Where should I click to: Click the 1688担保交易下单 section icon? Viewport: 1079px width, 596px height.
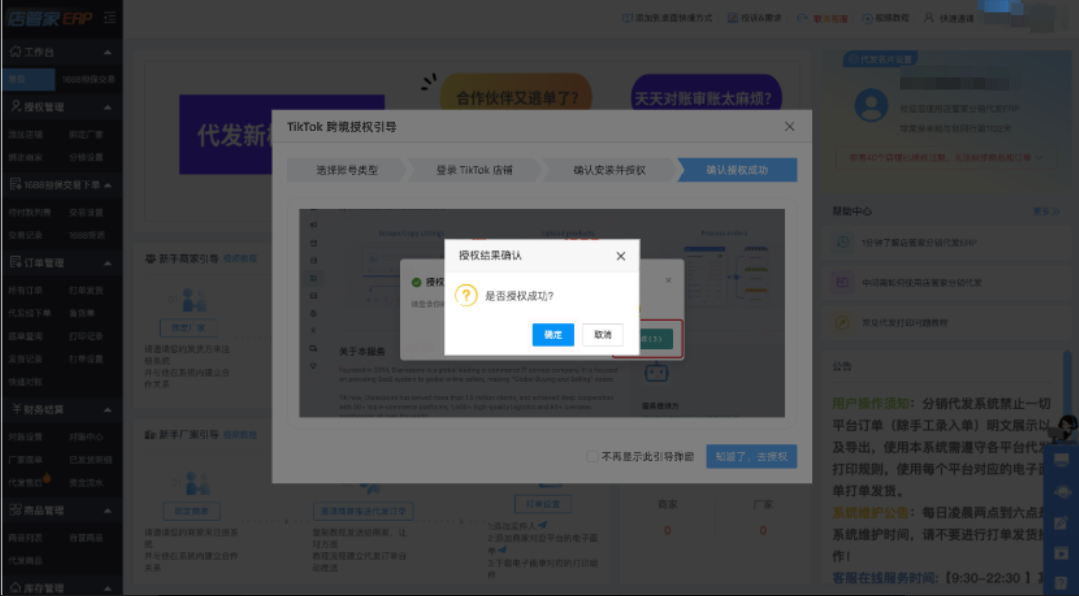pyautogui.click(x=15, y=184)
